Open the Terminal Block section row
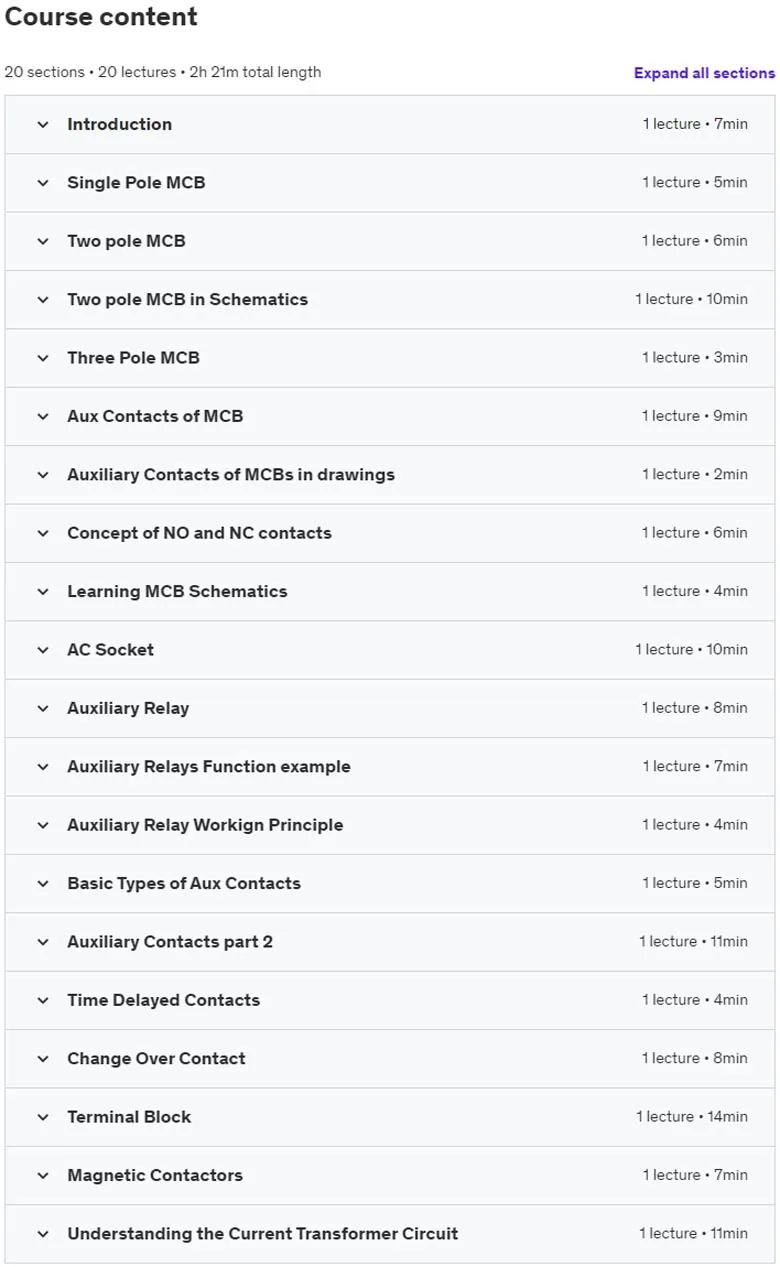Screen dimensions: 780x1267 pyautogui.click(x=390, y=1117)
